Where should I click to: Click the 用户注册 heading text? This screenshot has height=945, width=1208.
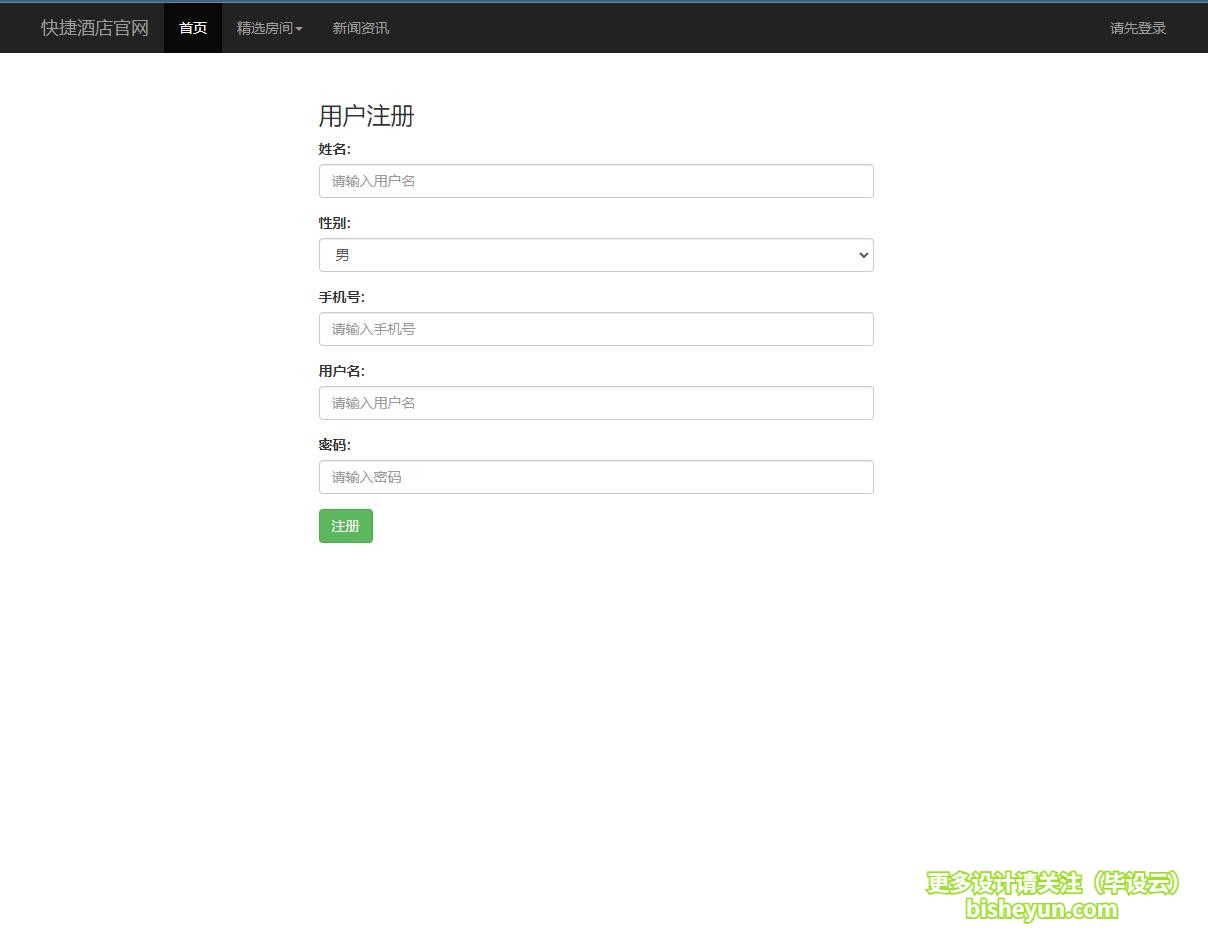click(x=366, y=116)
